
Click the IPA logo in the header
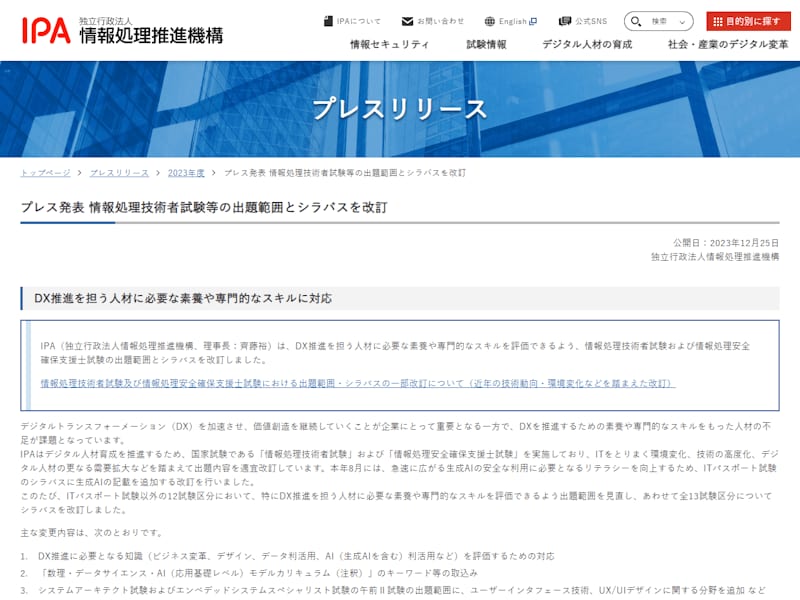(46, 29)
